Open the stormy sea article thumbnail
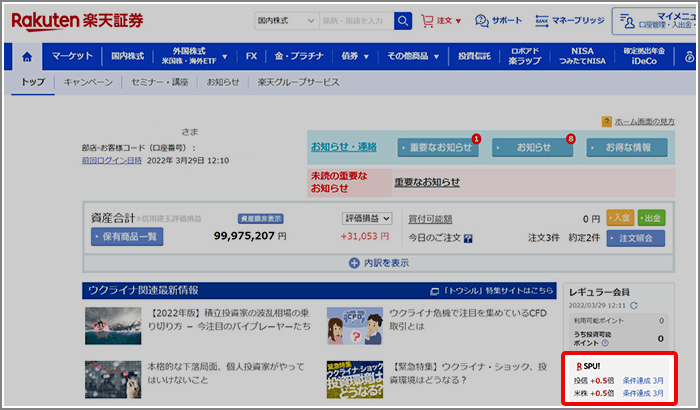This screenshot has height=410, width=700. [113, 326]
